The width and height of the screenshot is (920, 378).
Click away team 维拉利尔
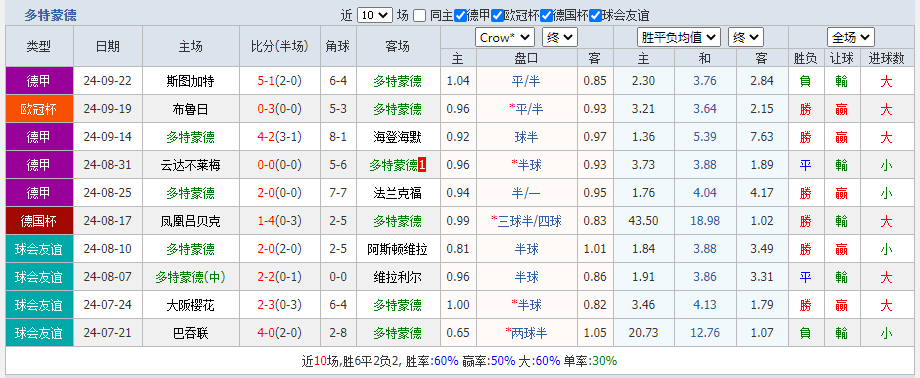(x=397, y=277)
